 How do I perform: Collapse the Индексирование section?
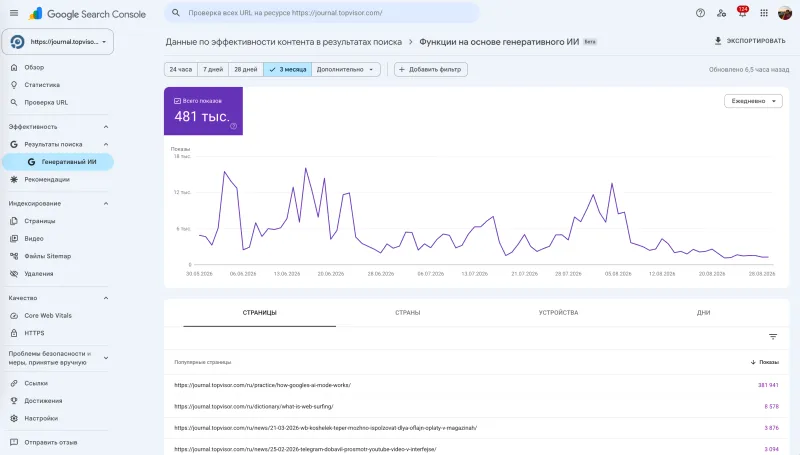coord(106,204)
